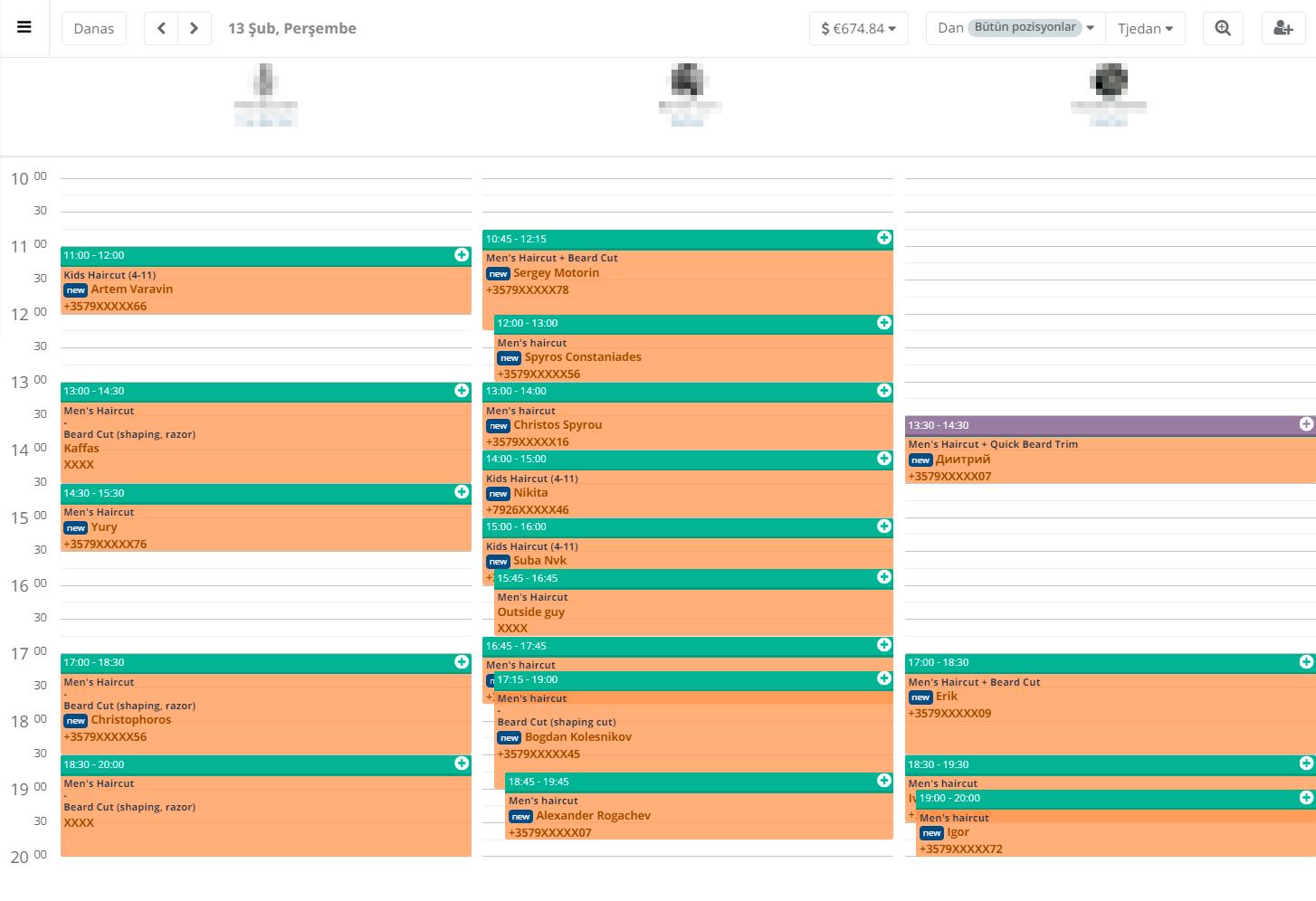Image resolution: width=1316 pixels, height=901 pixels.
Task: Select Igor client name
Action: coord(958,833)
